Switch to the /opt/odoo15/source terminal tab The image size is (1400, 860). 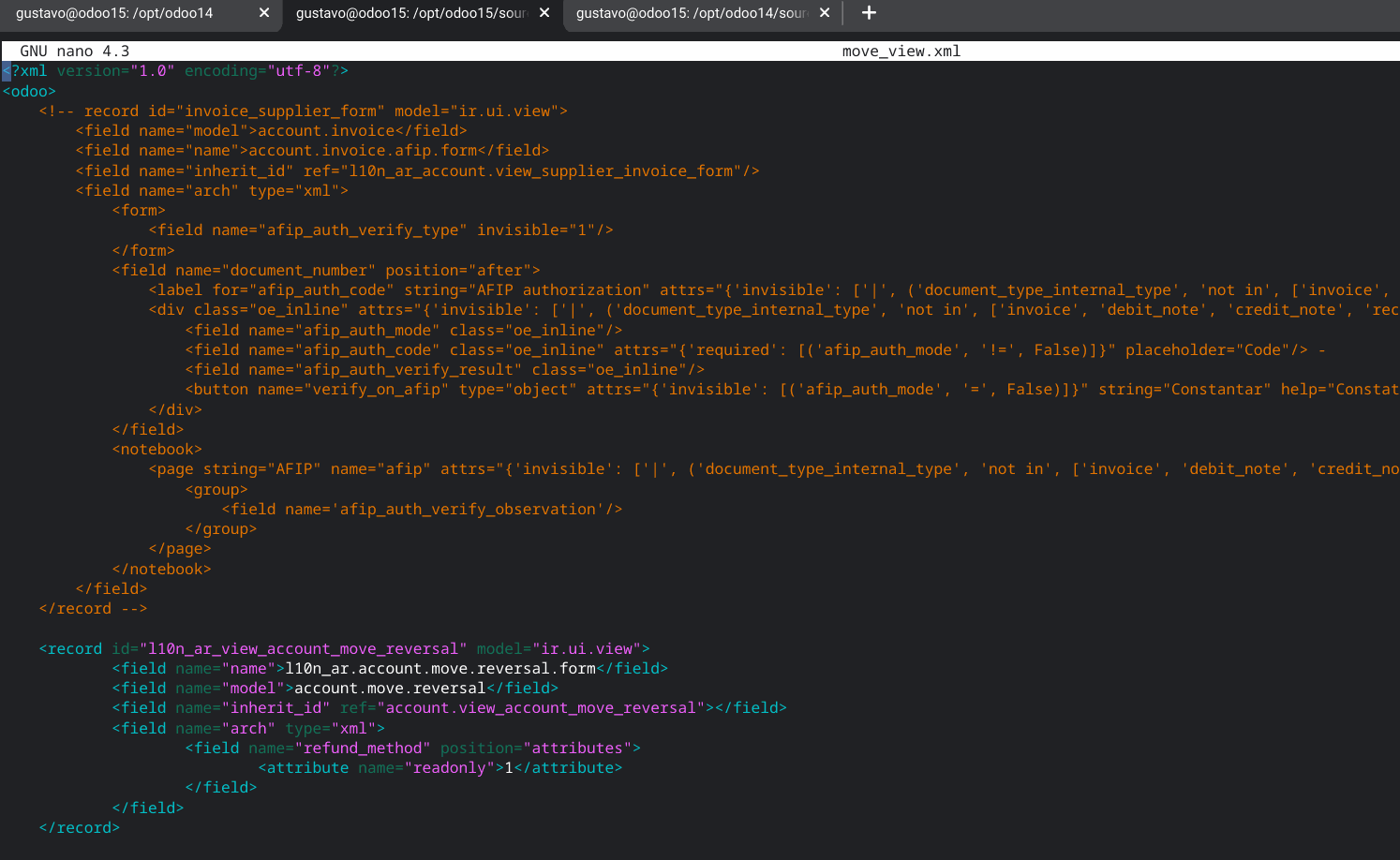(411, 13)
